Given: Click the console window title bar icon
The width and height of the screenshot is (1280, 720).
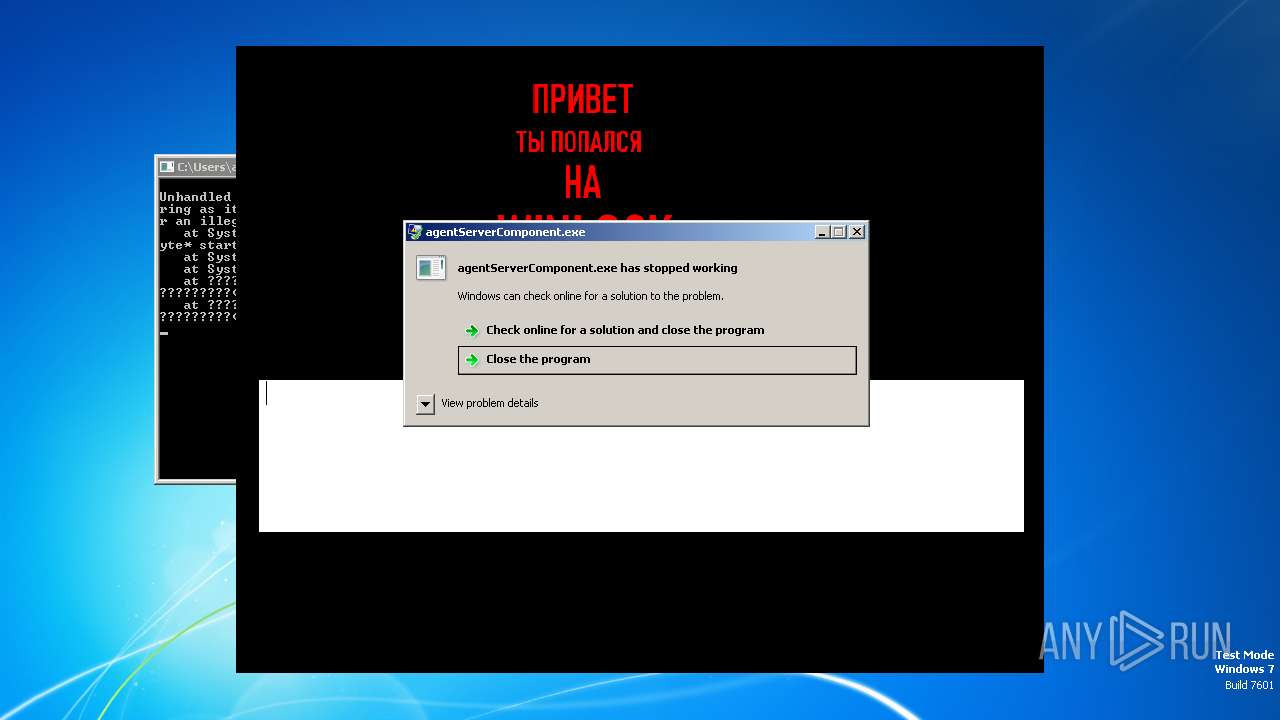Looking at the screenshot, I should [167, 167].
